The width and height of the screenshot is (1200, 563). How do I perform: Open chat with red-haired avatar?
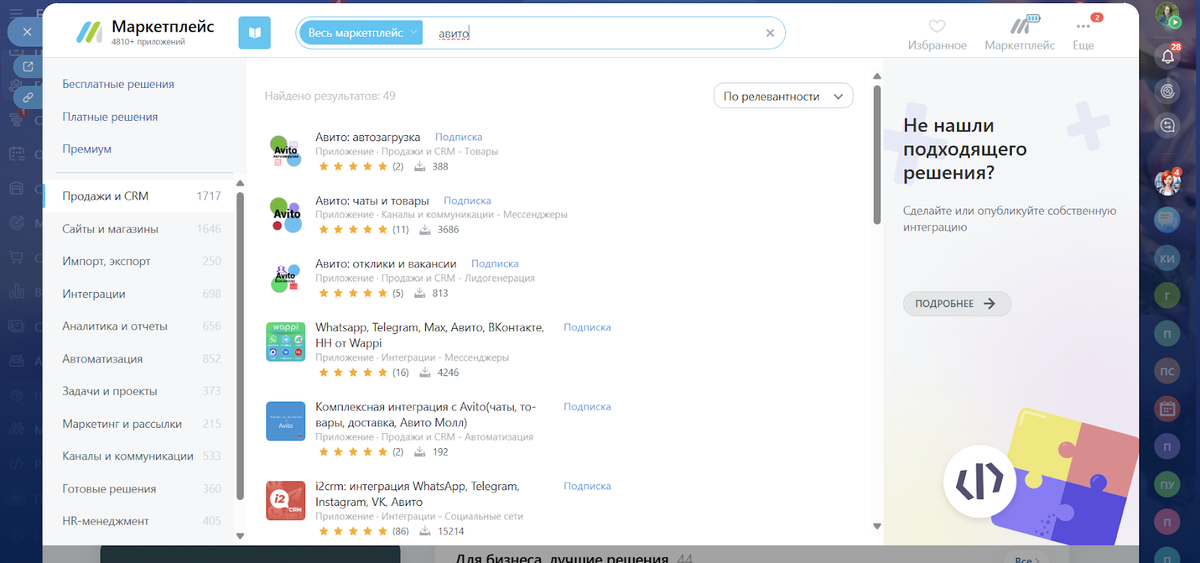click(1167, 182)
